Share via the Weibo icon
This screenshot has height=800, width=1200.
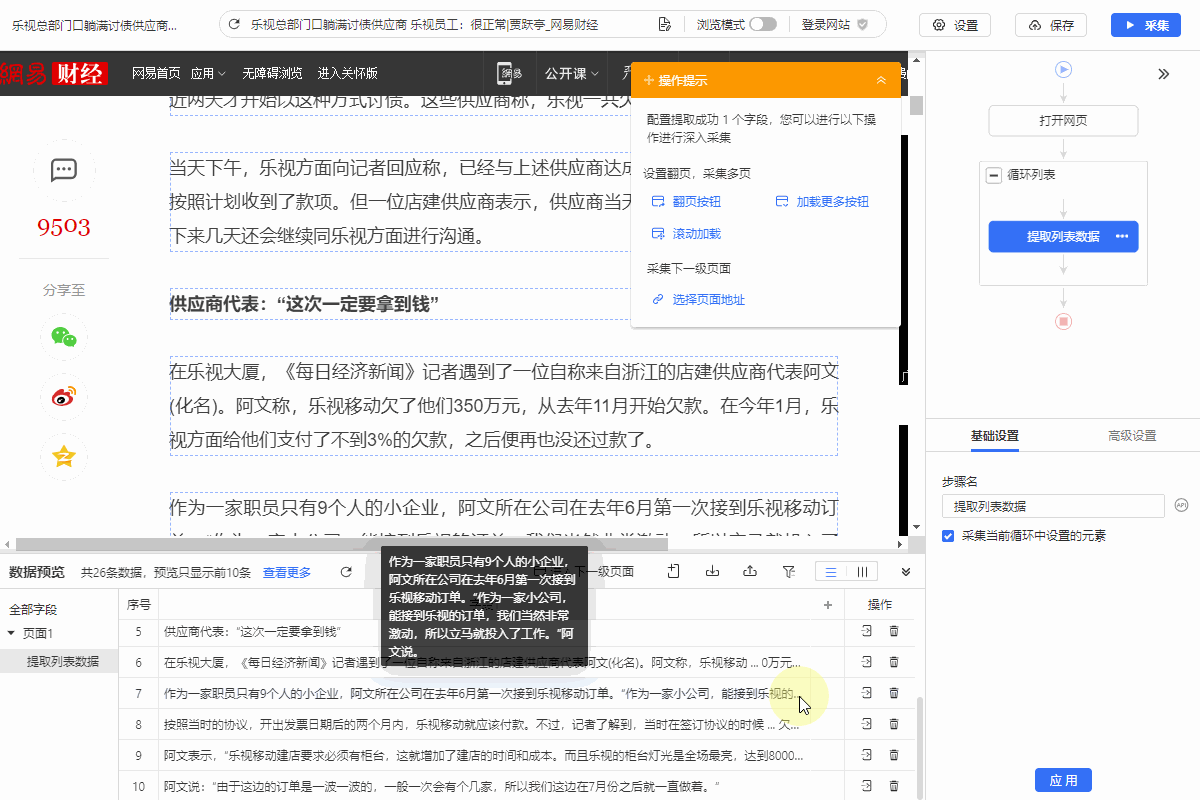[x=64, y=397]
